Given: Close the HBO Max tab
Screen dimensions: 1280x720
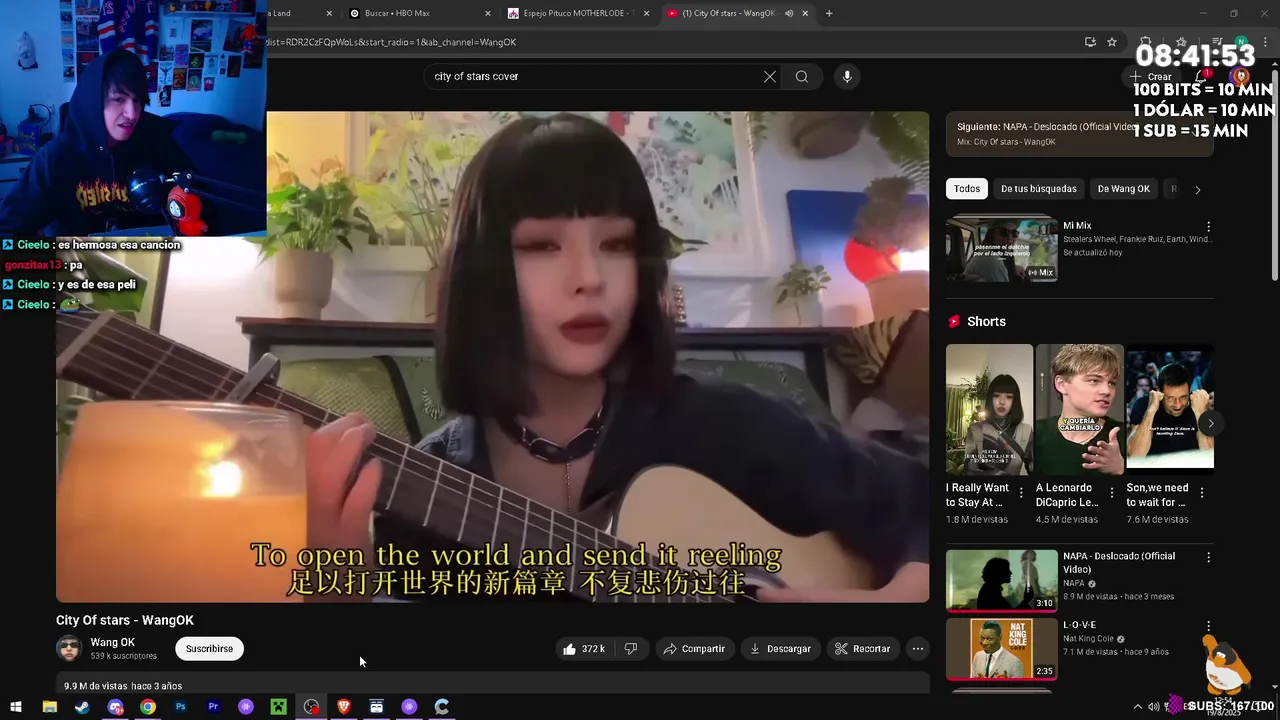Looking at the screenshot, I should coord(488,13).
